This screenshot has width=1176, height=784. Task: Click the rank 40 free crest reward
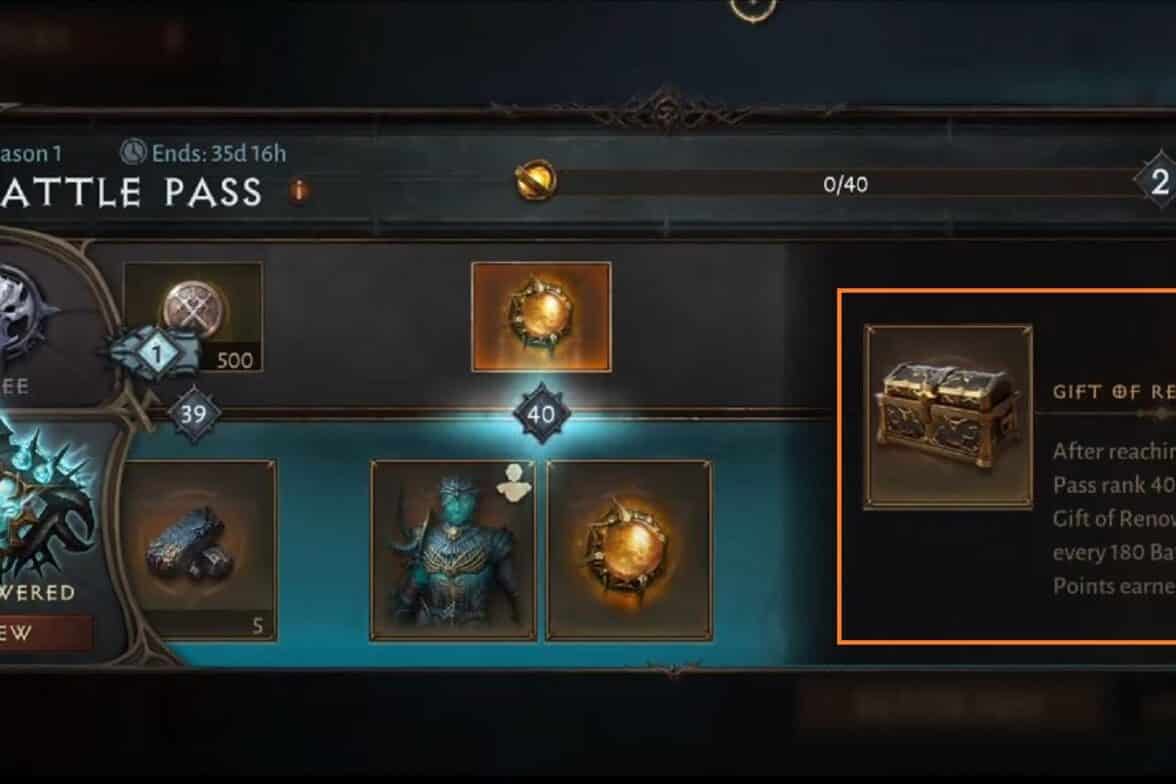click(541, 317)
